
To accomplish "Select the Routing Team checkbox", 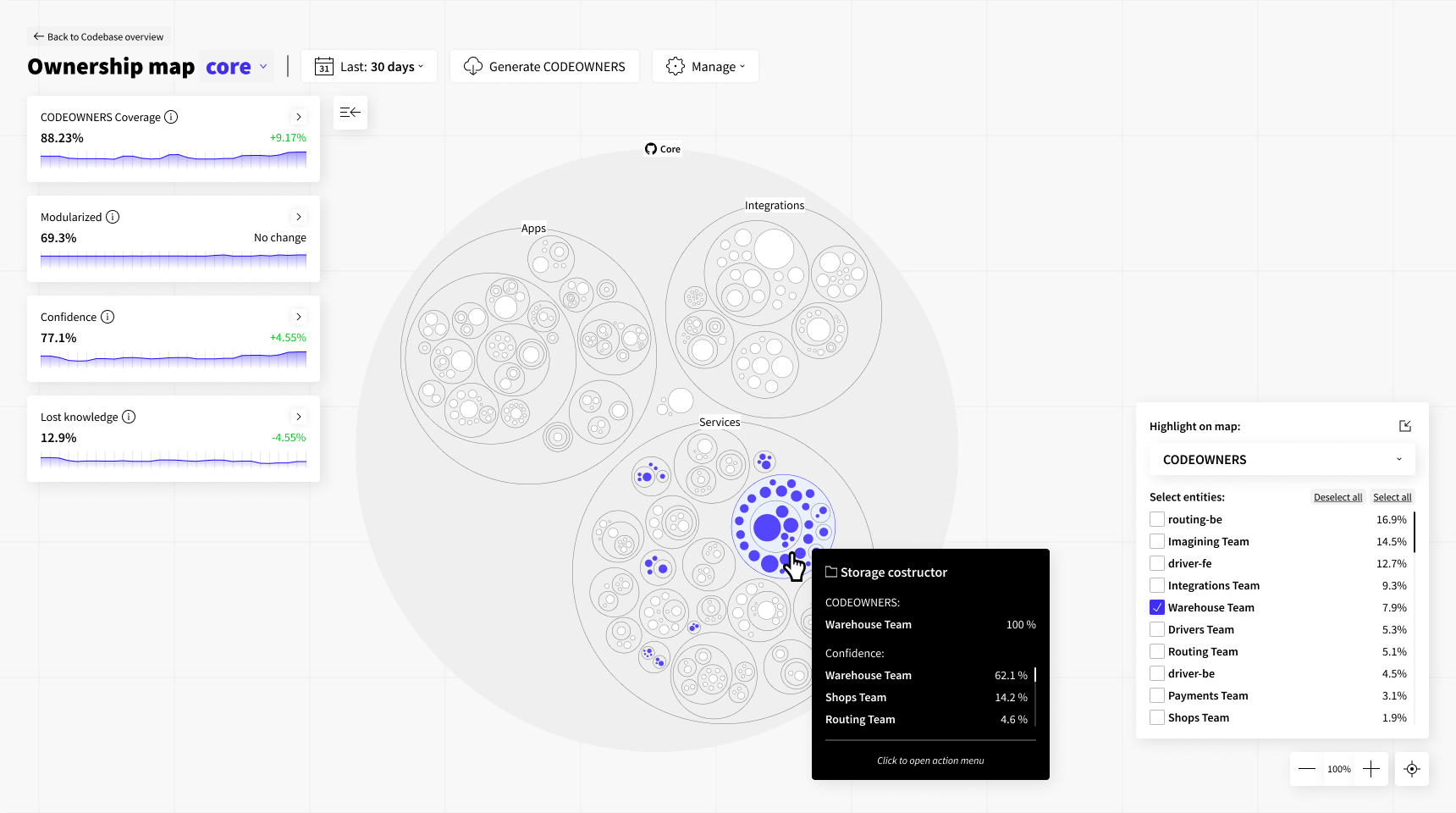I will (1157, 651).
